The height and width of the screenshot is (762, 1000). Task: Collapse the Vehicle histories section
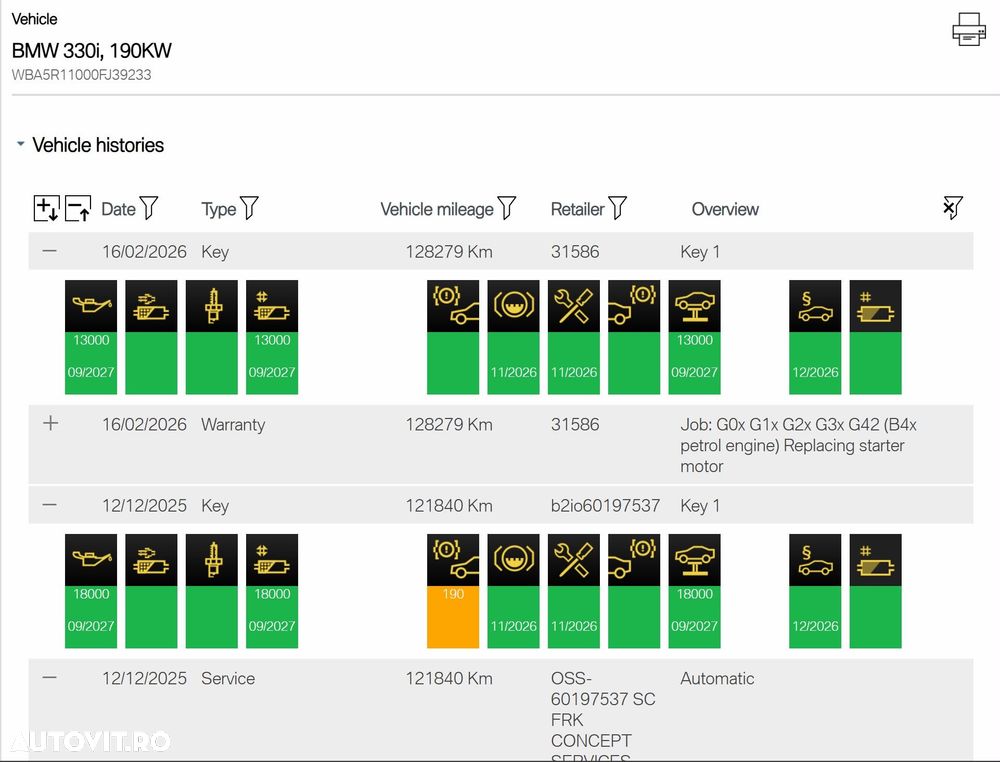coord(20,144)
